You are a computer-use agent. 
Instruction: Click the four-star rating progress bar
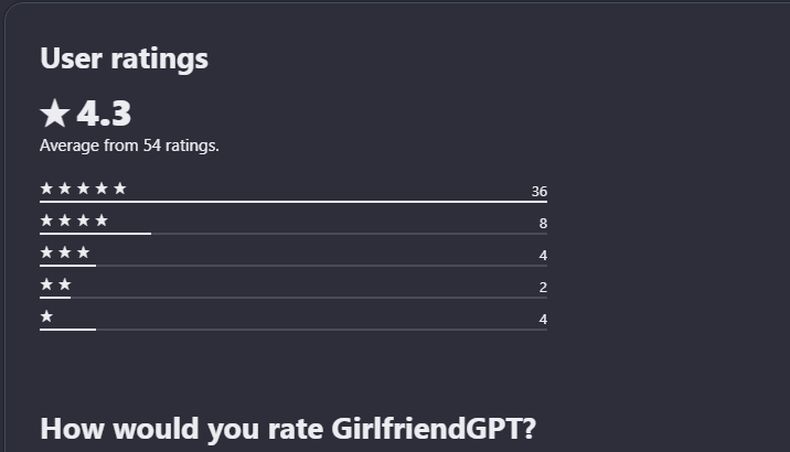tap(293, 233)
